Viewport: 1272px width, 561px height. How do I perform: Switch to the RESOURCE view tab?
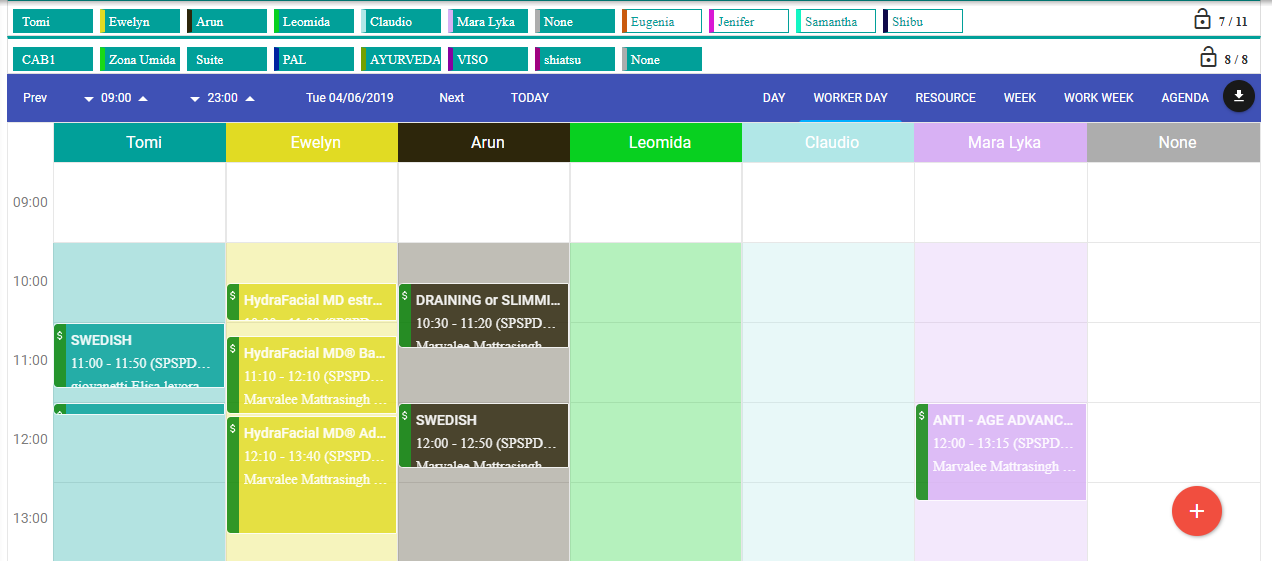944,98
